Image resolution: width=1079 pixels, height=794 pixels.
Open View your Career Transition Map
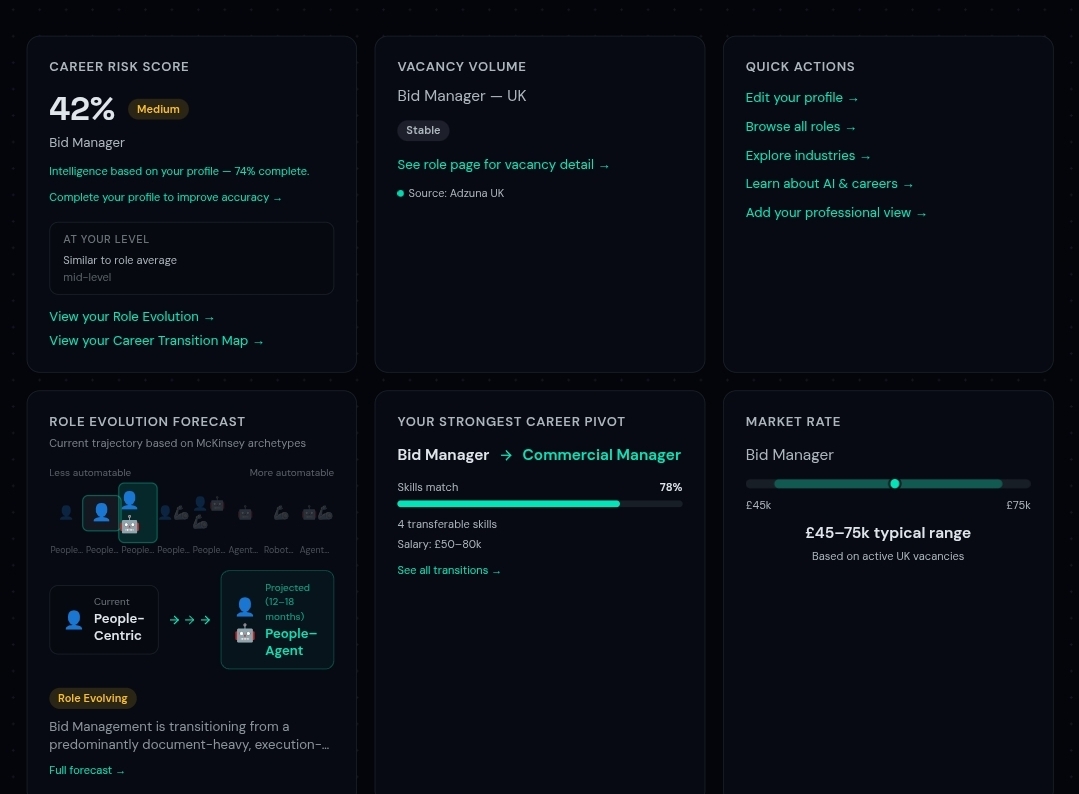tap(156, 340)
